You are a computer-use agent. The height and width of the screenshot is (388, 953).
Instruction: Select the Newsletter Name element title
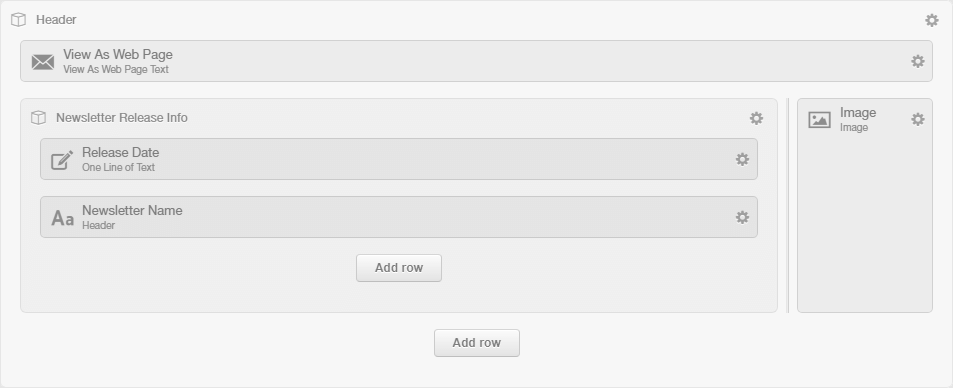132,210
